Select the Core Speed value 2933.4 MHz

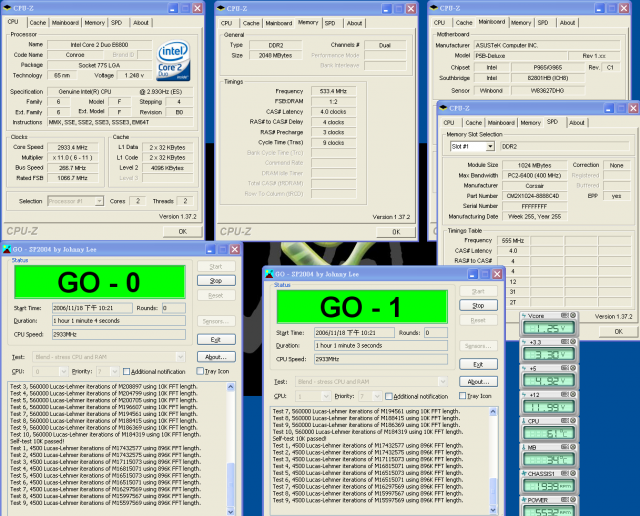point(73,147)
